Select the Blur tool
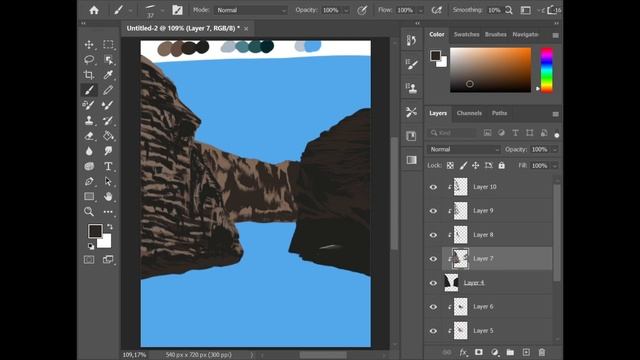This screenshot has width=640, height=360. coord(89,151)
